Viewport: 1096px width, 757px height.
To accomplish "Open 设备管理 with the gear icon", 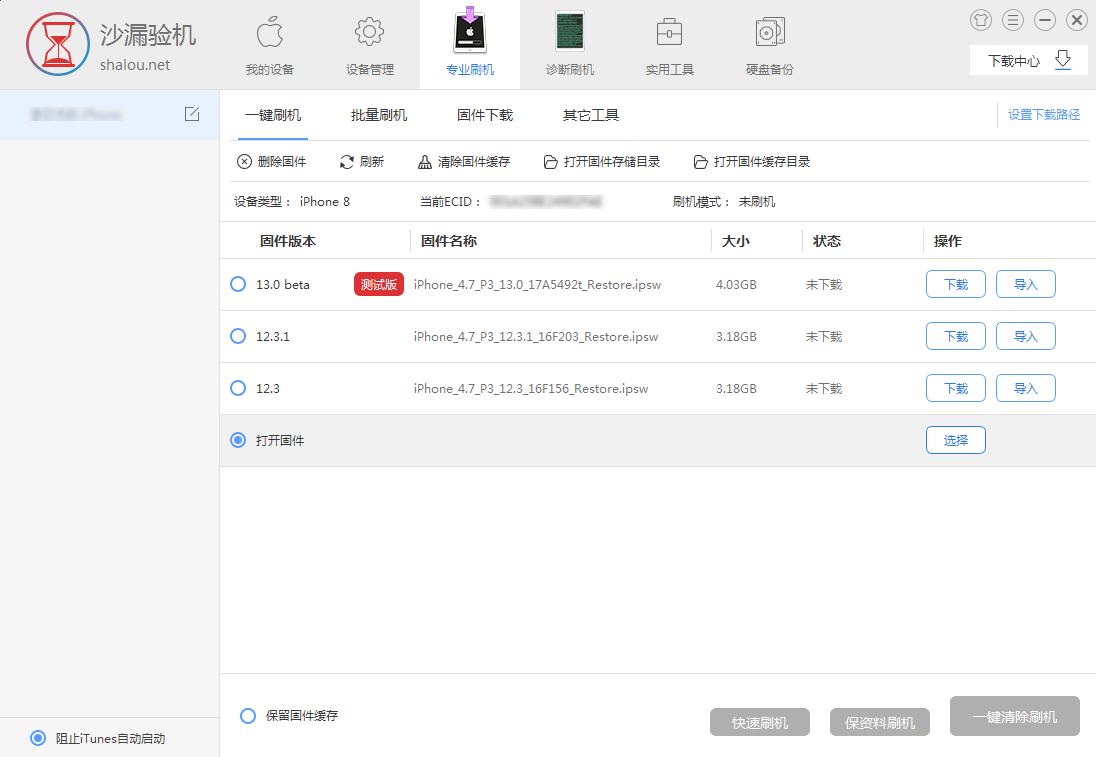I will point(368,33).
